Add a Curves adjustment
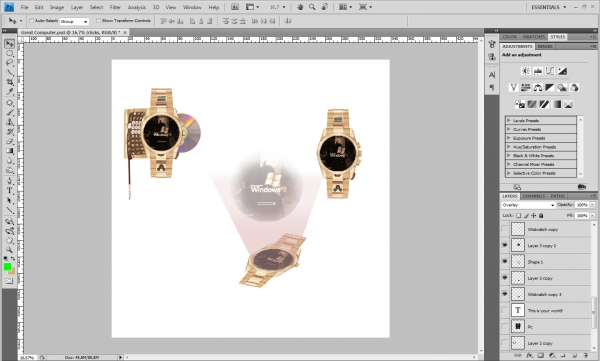 (x=550, y=71)
